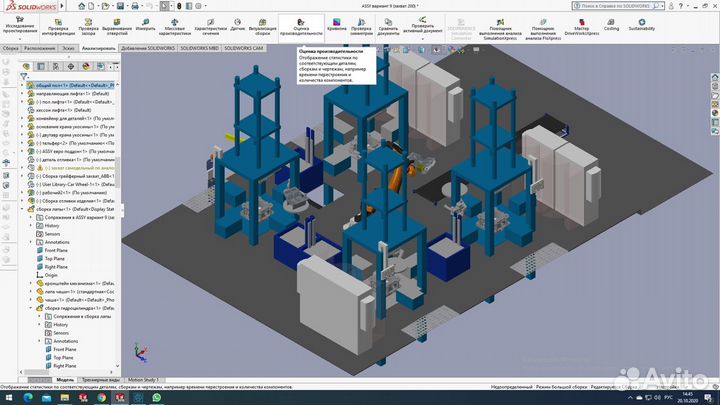Viewport: 720px width, 405px height.
Task: Click Check Active Document tool
Action: pyautogui.click(x=422, y=26)
